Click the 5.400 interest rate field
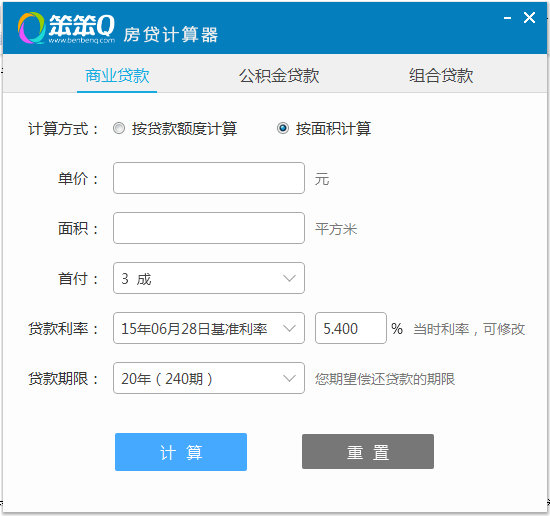 click(x=351, y=328)
